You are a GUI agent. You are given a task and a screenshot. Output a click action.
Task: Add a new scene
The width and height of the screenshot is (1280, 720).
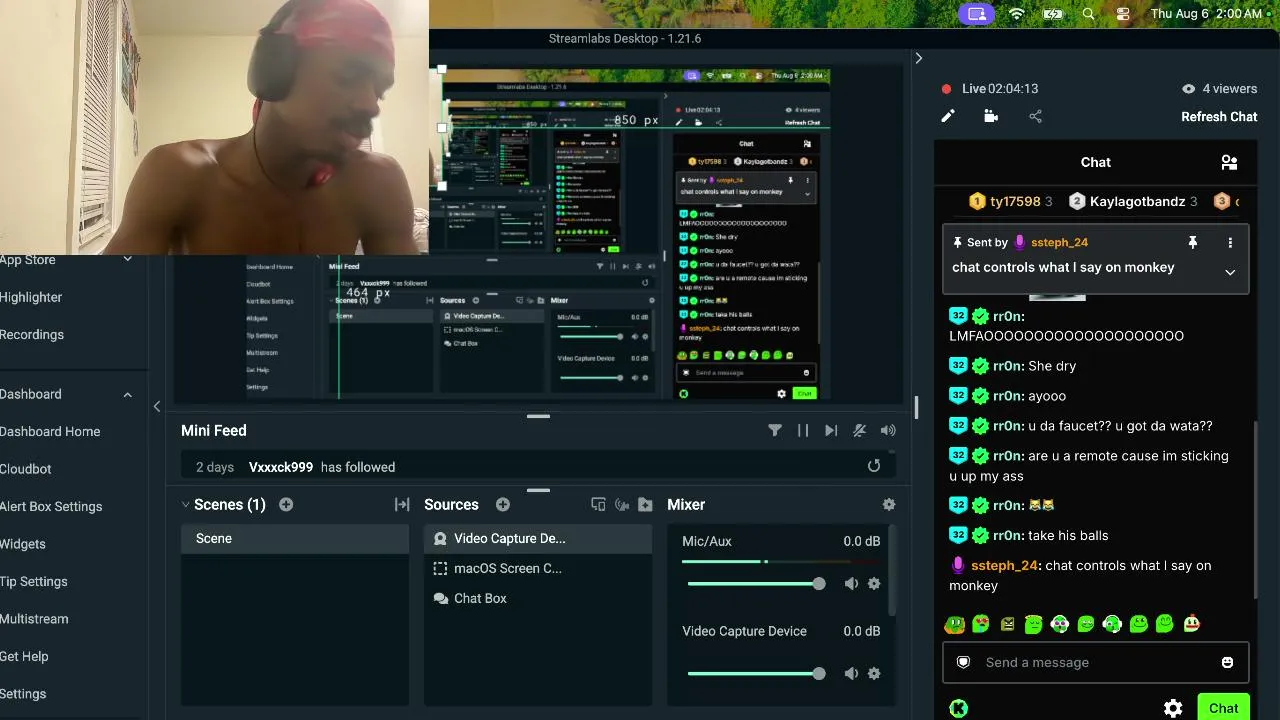click(x=286, y=504)
